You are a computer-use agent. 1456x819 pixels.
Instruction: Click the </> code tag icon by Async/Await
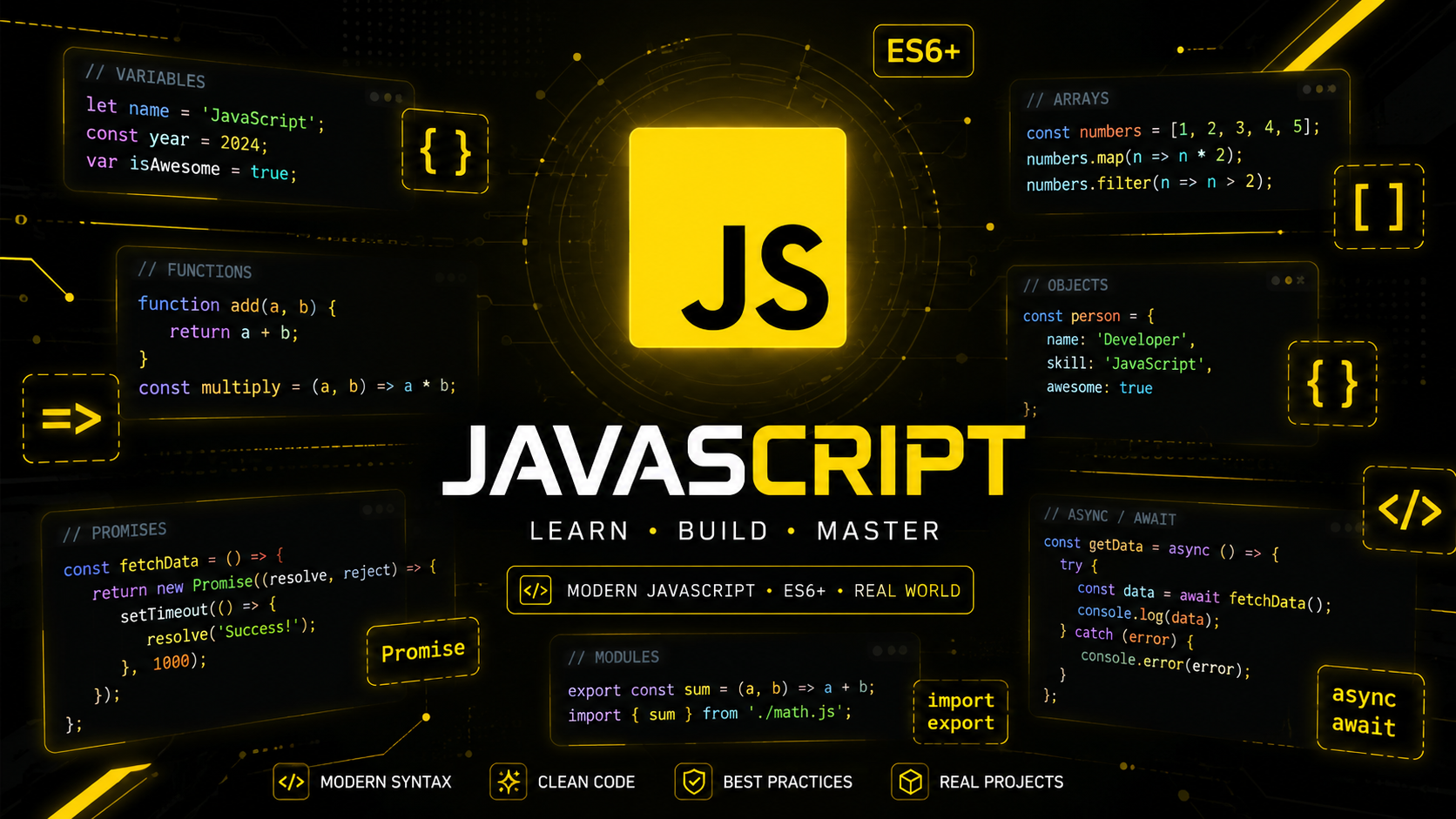click(x=1410, y=510)
